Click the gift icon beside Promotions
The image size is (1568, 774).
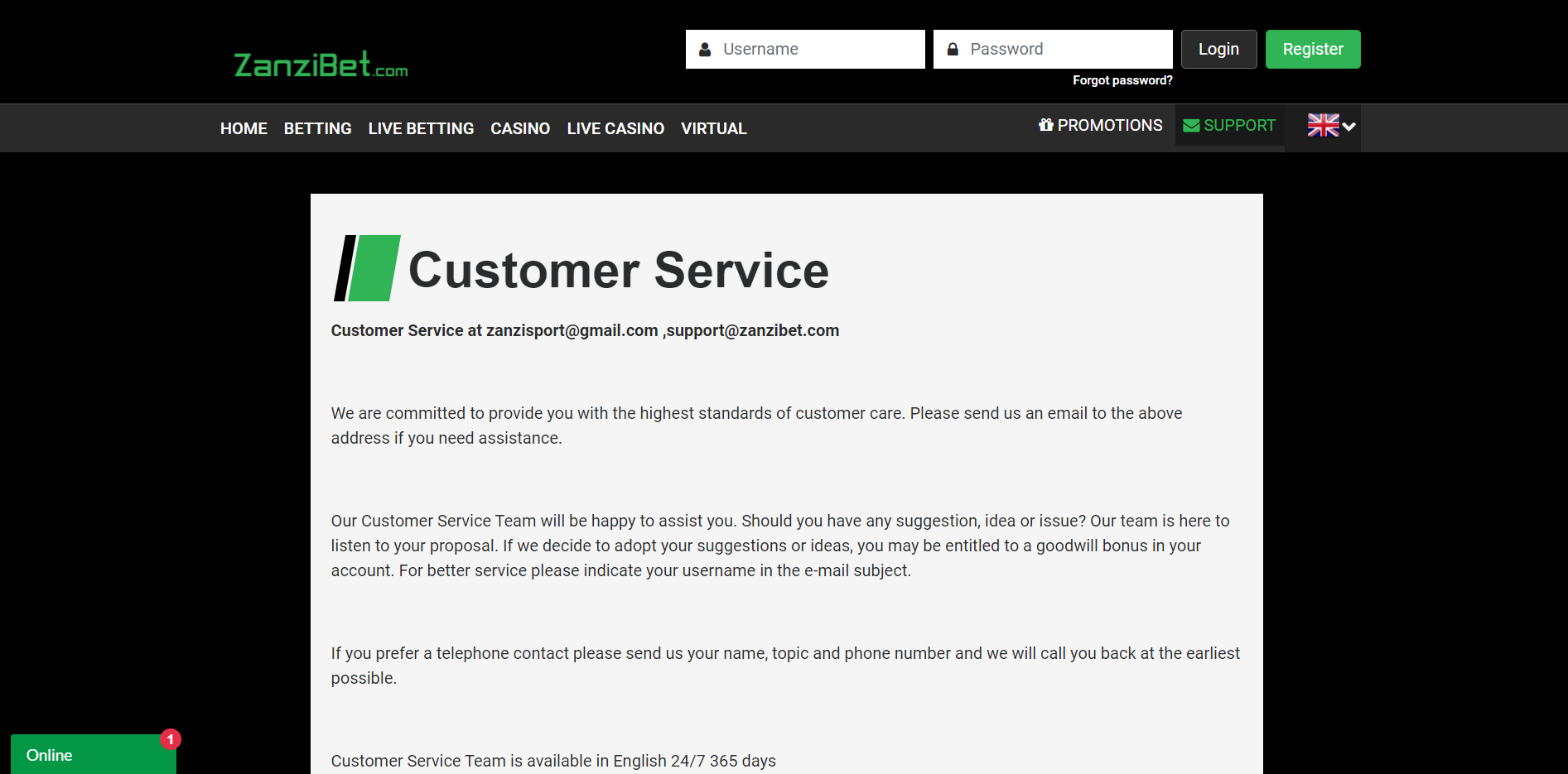(1046, 125)
